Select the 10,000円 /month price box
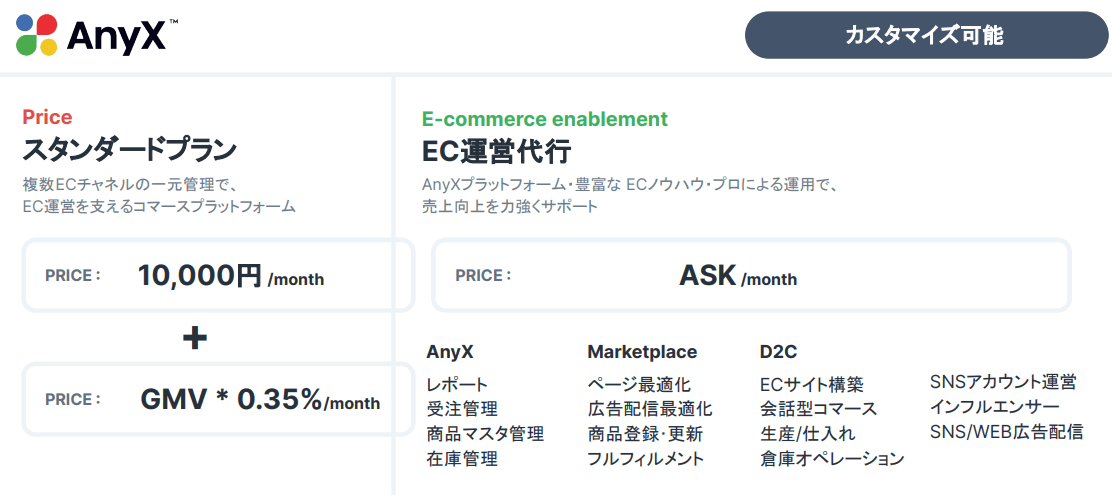 point(218,276)
